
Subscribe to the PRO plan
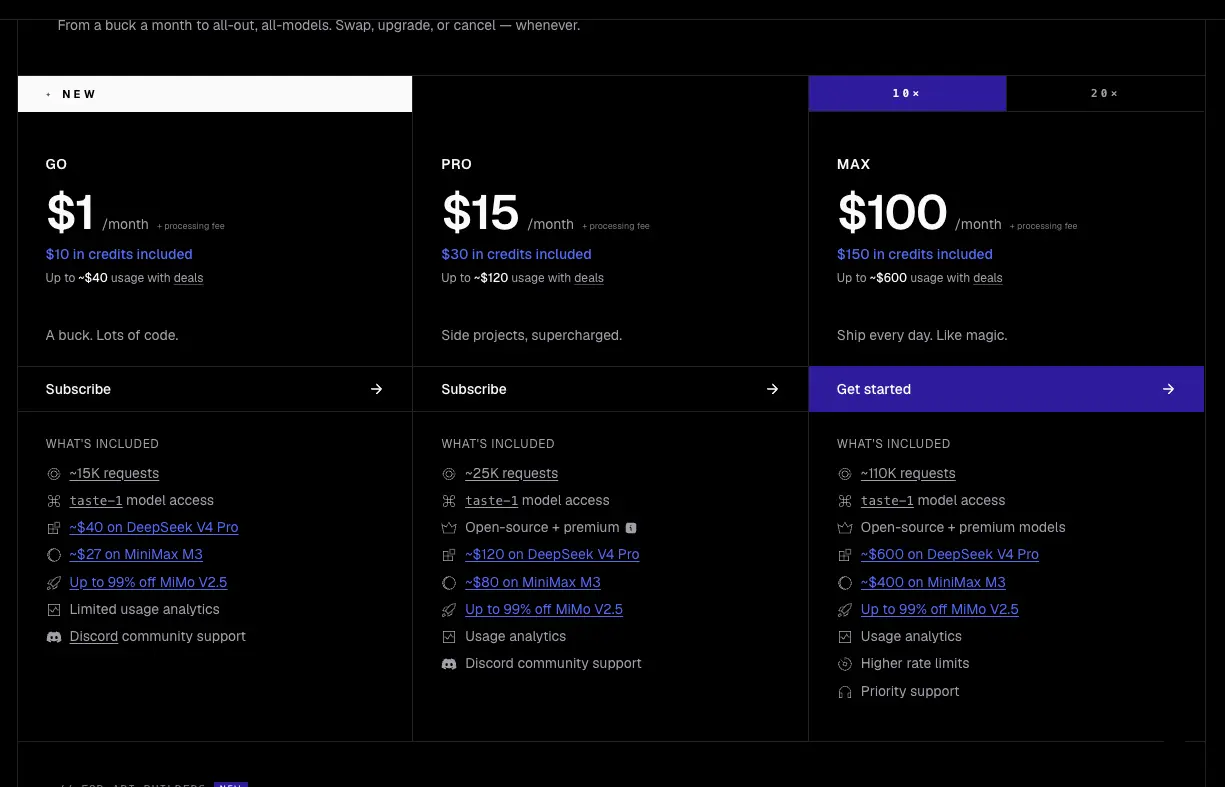tap(610, 389)
